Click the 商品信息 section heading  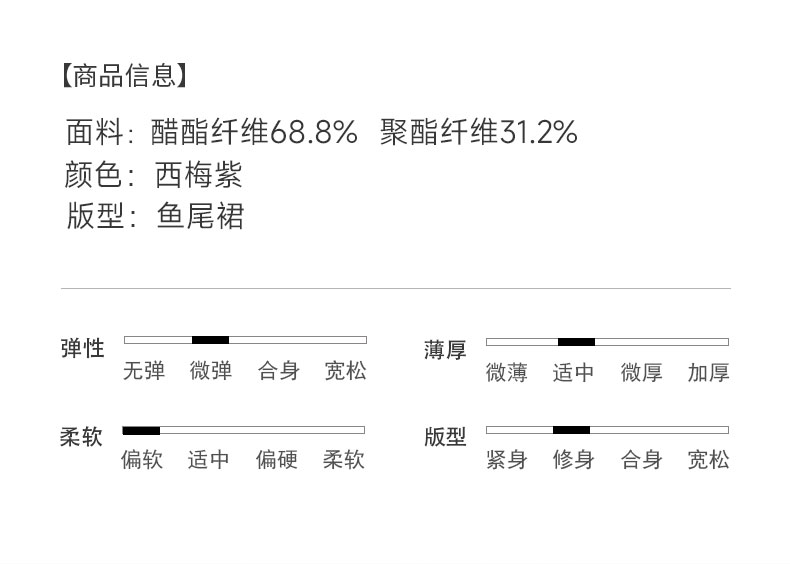coord(123,75)
